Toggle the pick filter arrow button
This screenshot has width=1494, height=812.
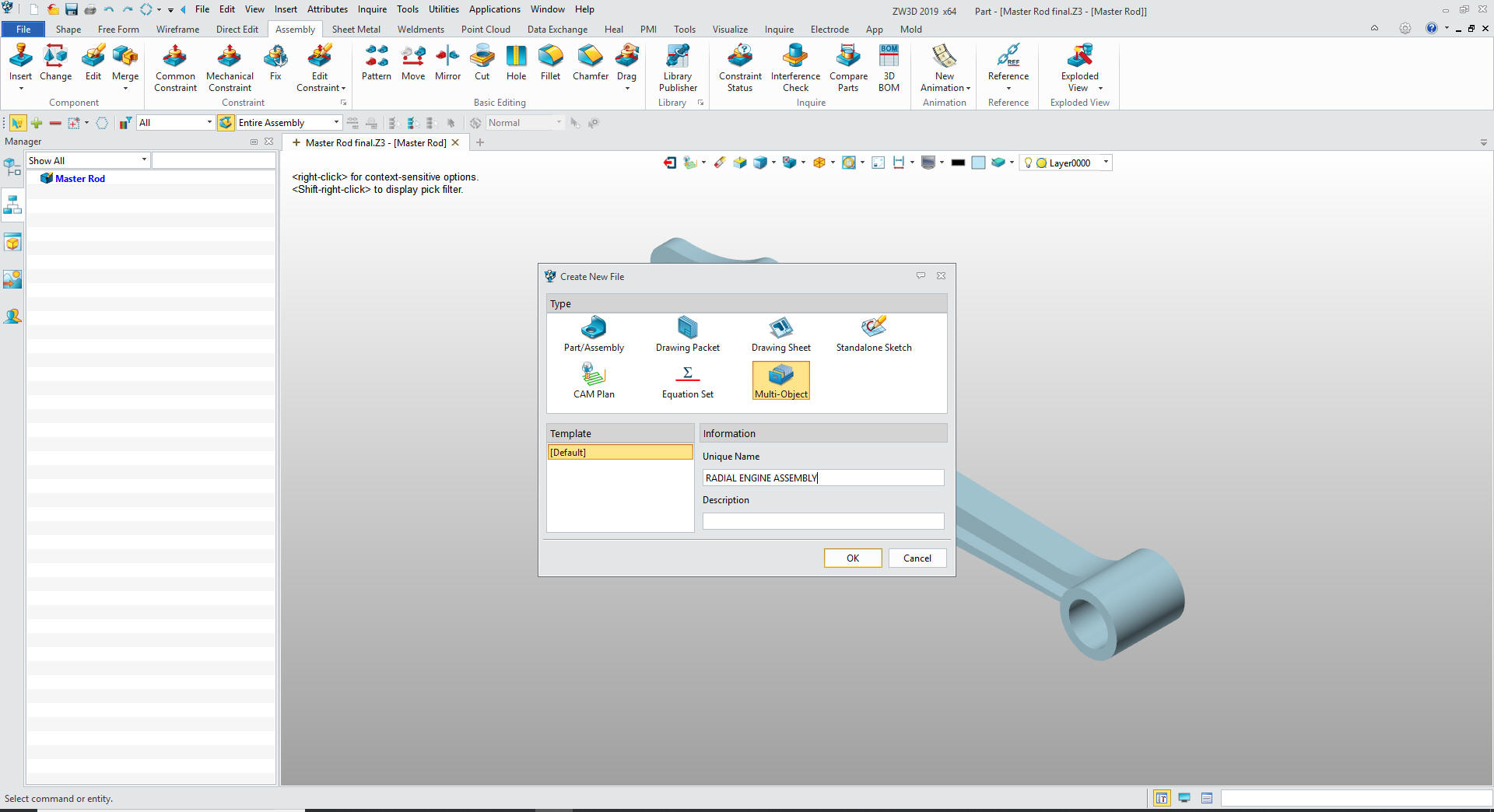17,123
